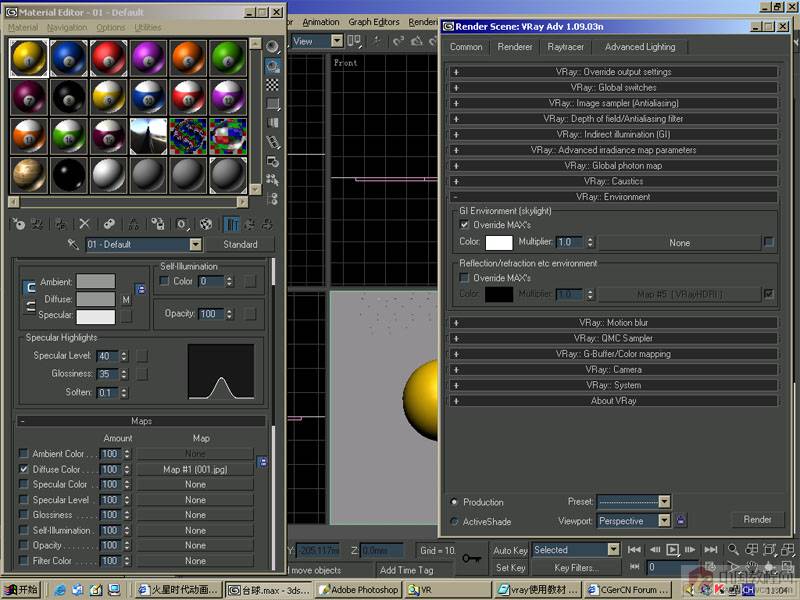Switch to Advanced Lighting tab
This screenshot has height=600, width=800.
coord(640,47)
